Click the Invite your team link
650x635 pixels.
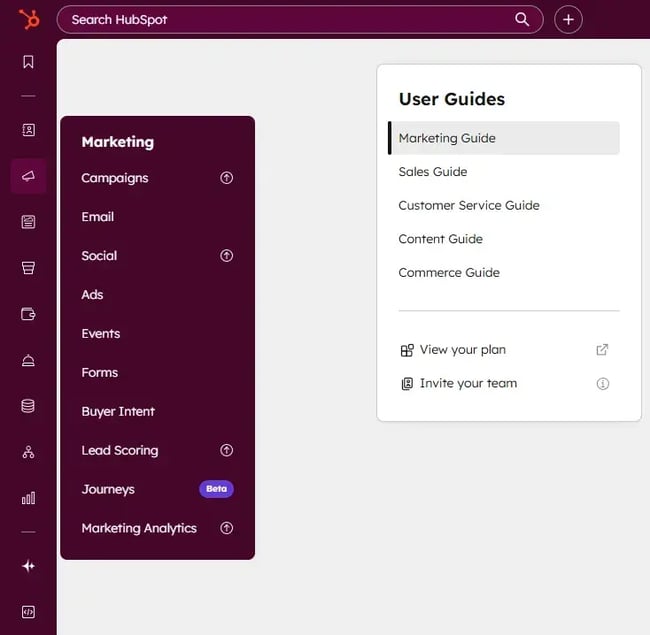tap(468, 383)
